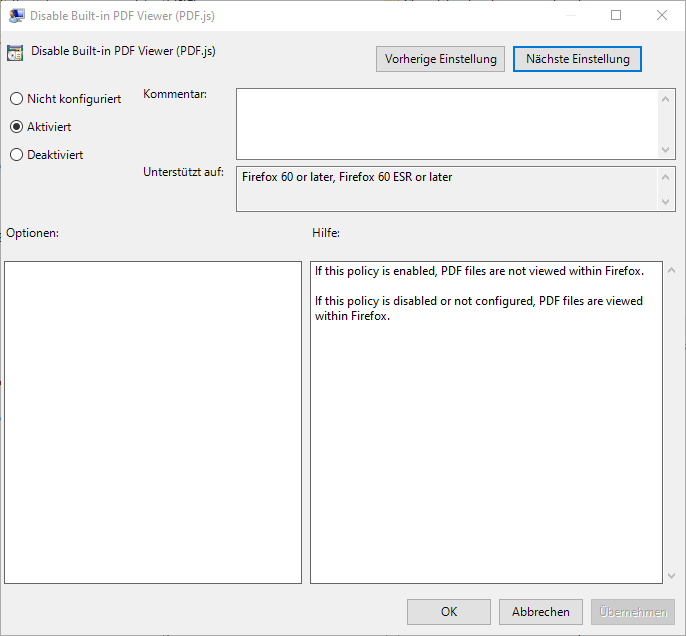This screenshot has height=636, width=686.
Task: Click the Kommentar label
Action: [x=175, y=94]
